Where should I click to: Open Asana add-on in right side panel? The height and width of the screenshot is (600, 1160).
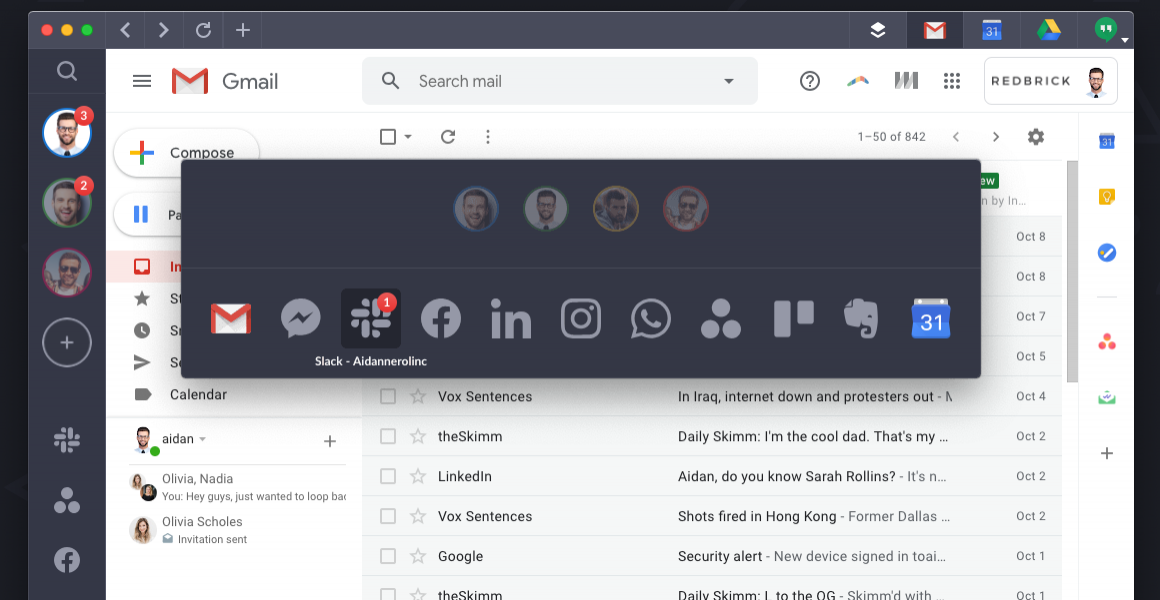point(1107,342)
